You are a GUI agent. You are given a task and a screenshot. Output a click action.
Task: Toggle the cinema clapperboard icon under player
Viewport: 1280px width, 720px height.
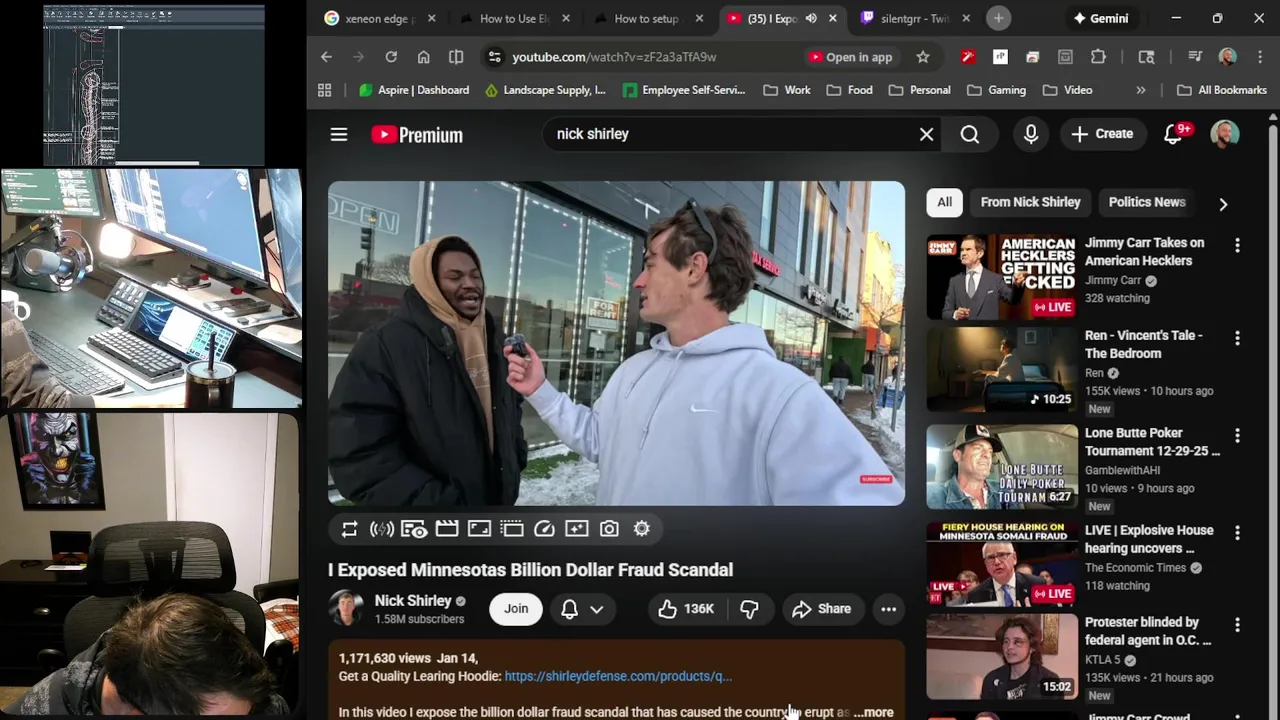click(447, 529)
